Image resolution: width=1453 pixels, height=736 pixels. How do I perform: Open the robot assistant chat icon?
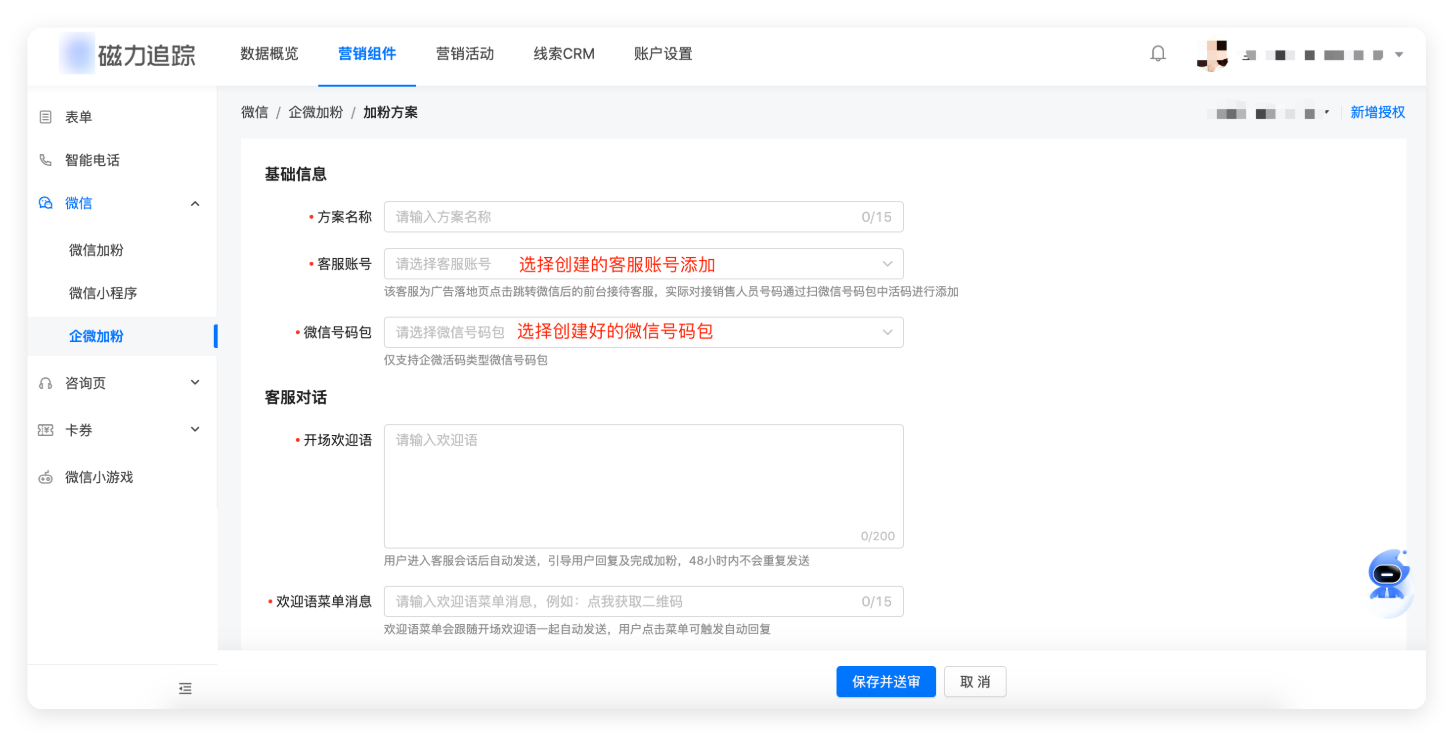click(x=1388, y=575)
